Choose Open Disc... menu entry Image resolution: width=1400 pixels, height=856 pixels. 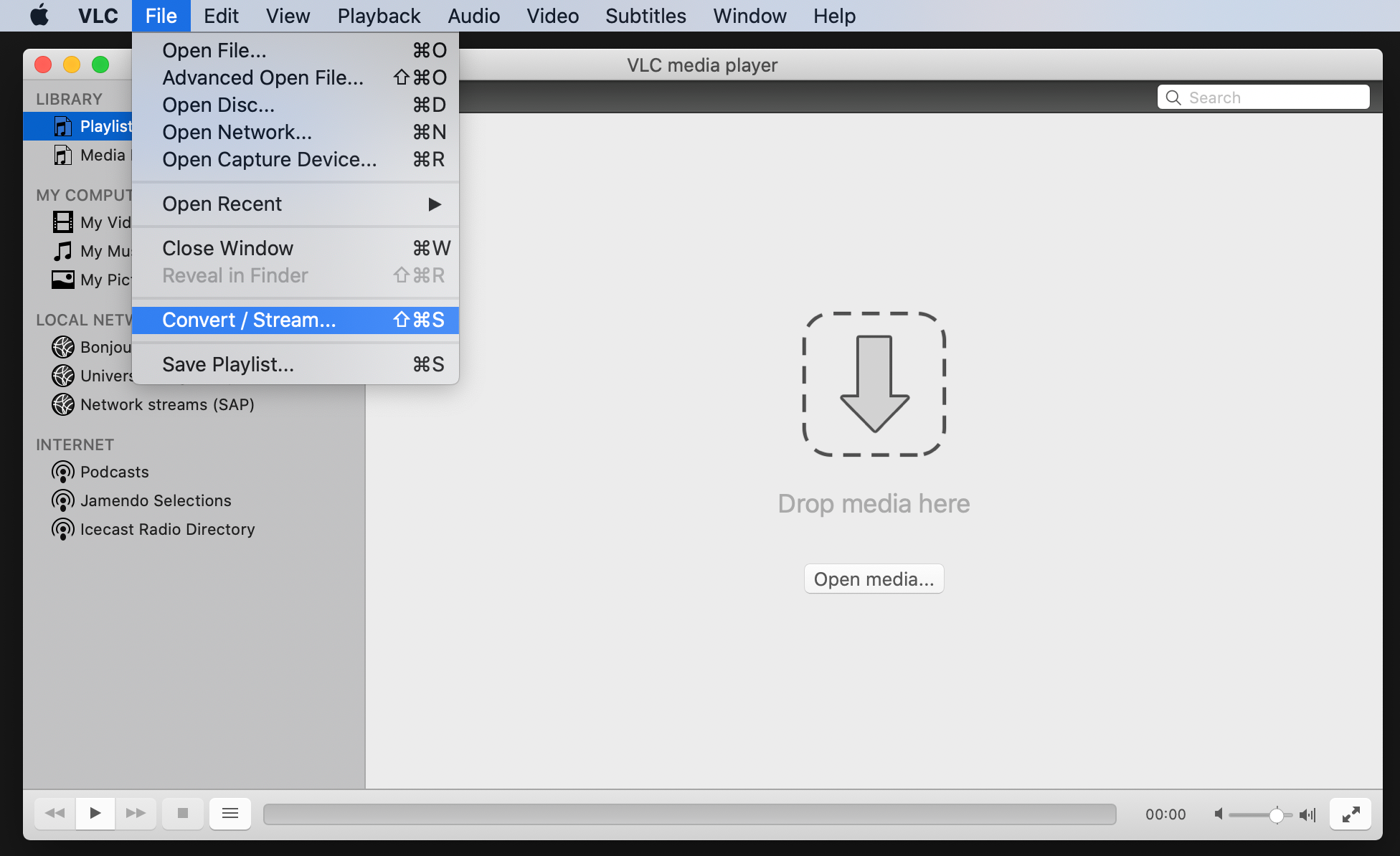pos(295,105)
